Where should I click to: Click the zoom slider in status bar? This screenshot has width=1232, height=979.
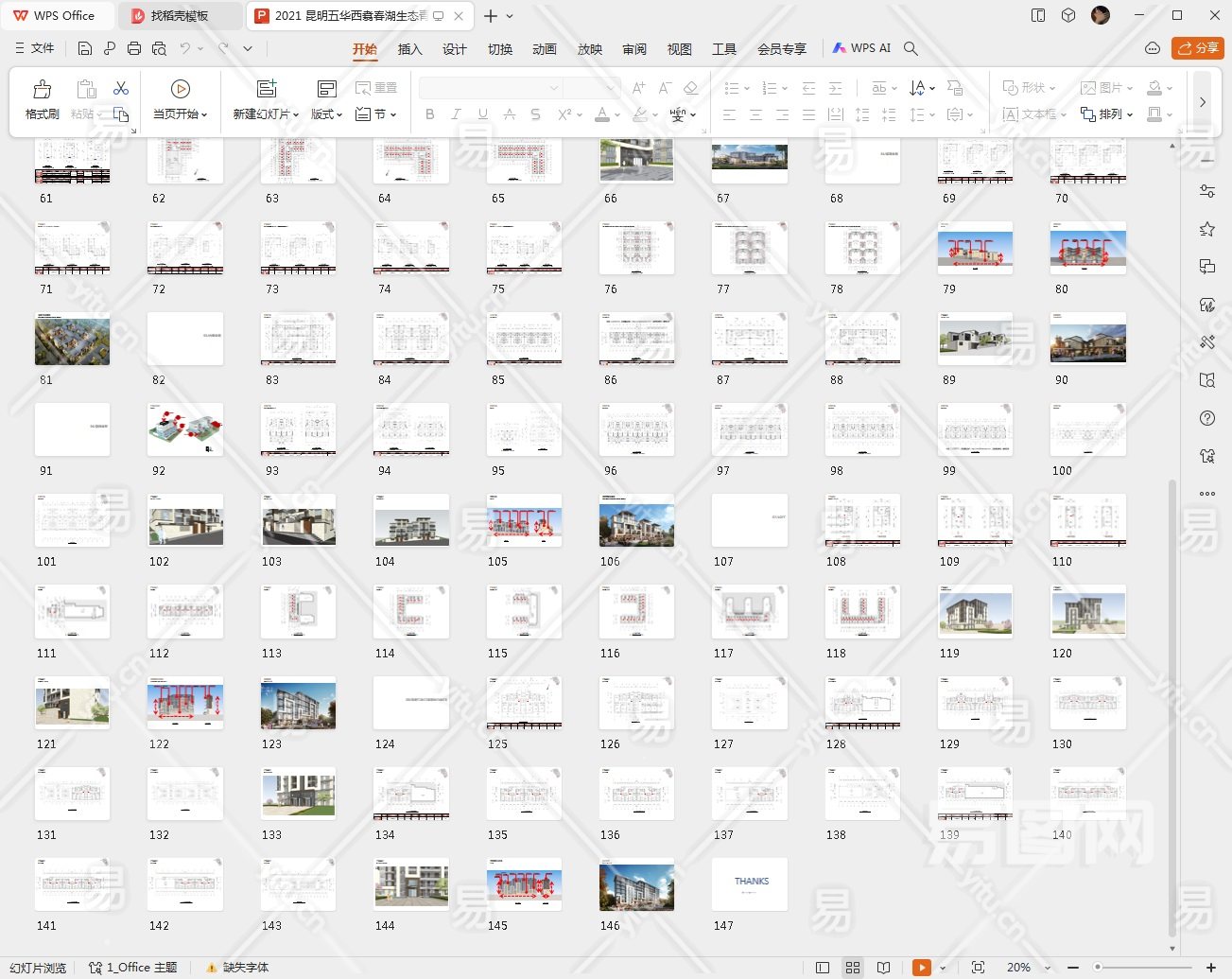pyautogui.click(x=1141, y=968)
